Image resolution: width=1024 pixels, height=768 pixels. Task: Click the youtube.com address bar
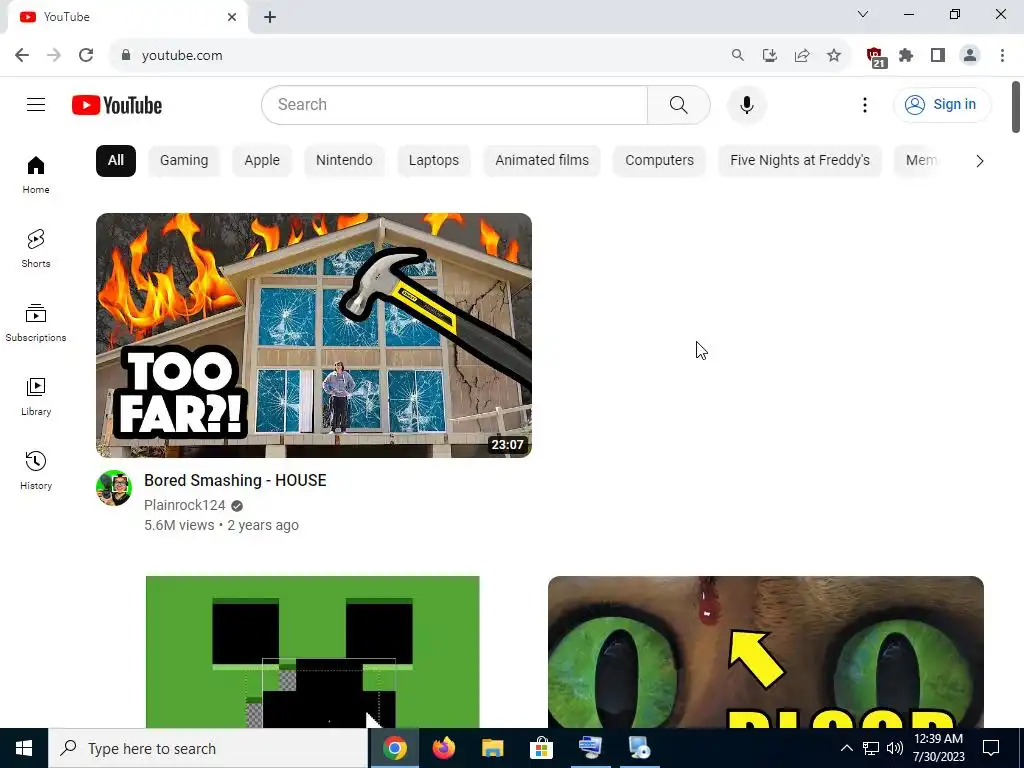(x=418, y=56)
